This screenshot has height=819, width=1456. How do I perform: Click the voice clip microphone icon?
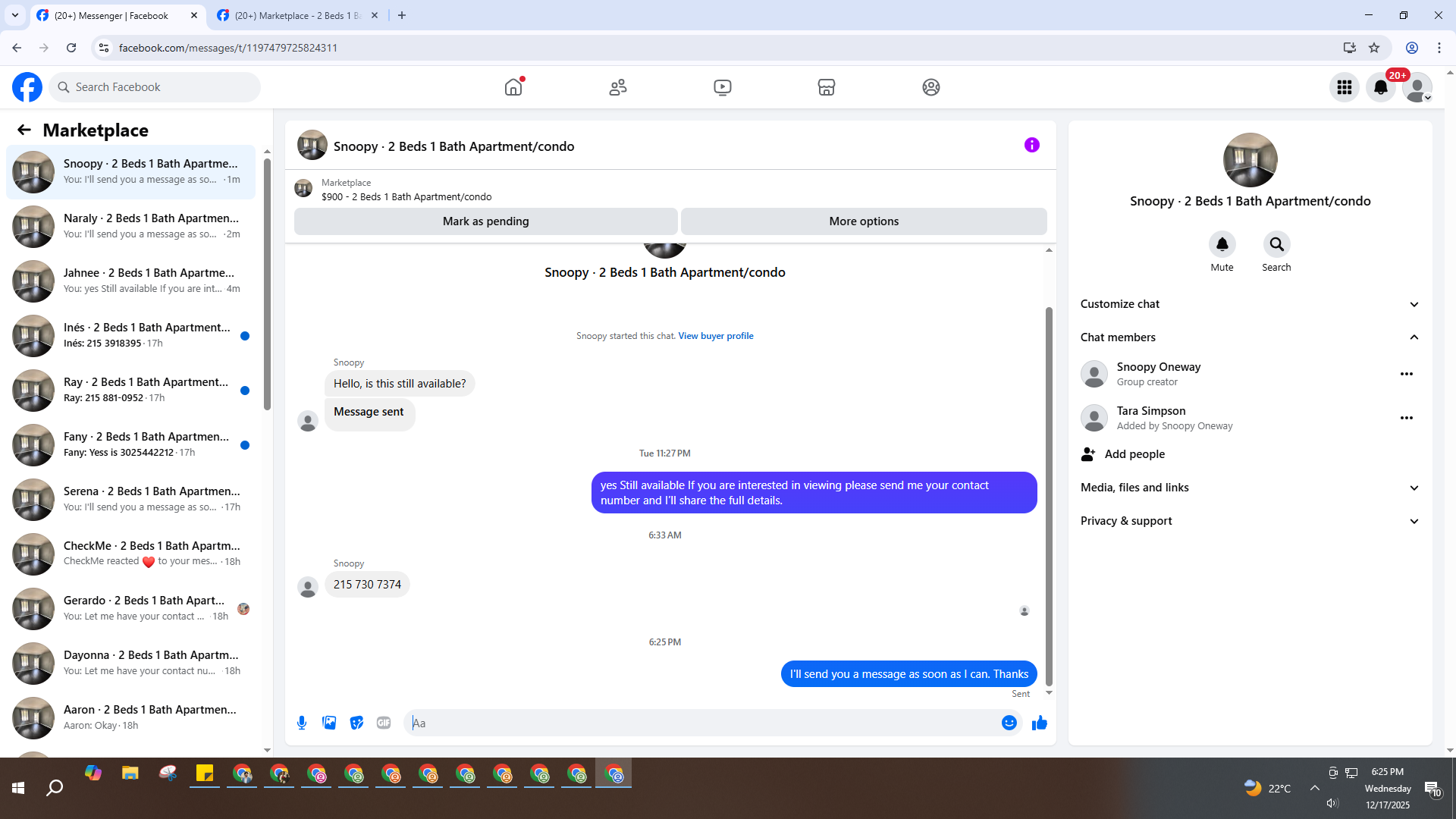(x=302, y=723)
